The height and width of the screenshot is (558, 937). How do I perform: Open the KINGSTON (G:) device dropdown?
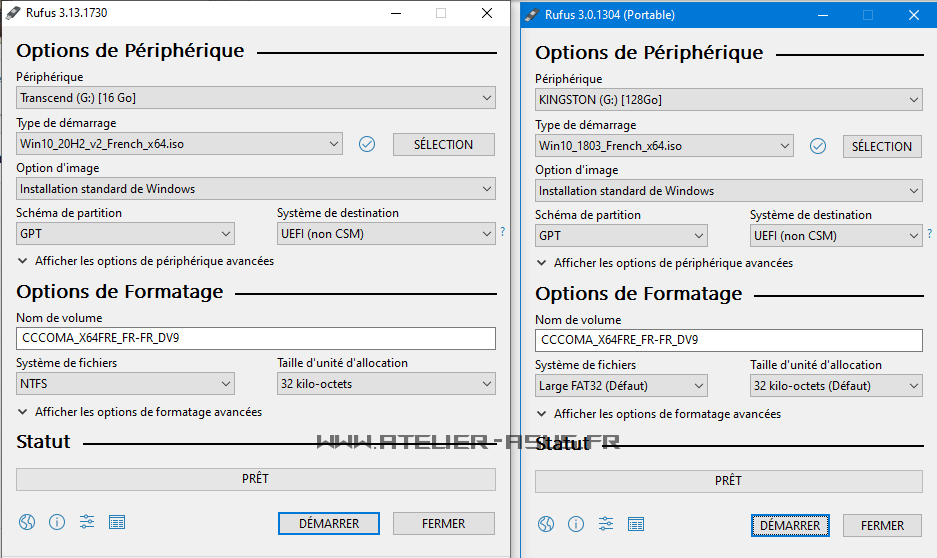[x=728, y=99]
